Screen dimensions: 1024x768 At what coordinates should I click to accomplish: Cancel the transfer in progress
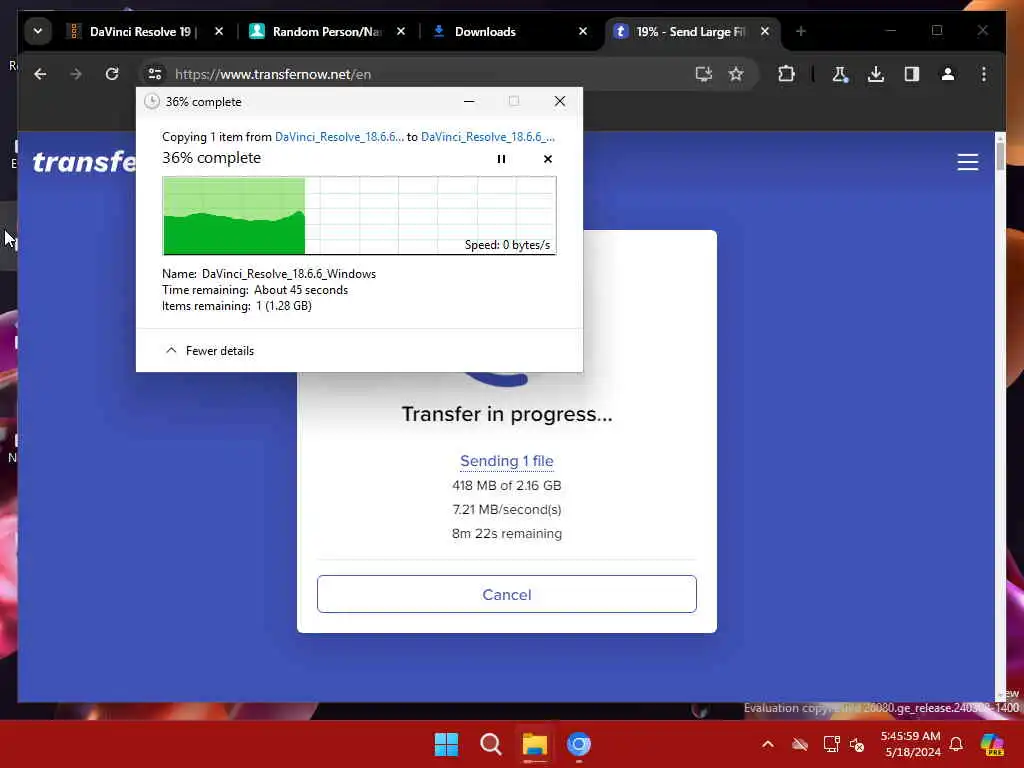pos(507,594)
